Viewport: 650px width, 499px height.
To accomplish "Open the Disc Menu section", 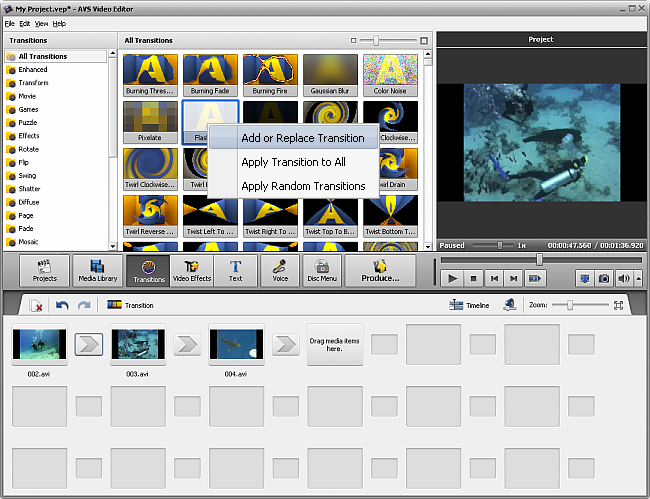I will point(322,271).
